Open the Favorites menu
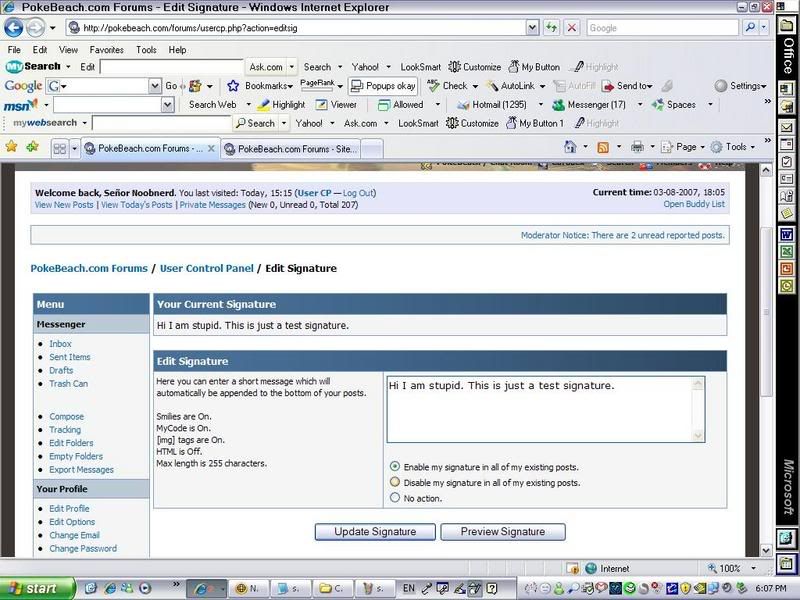800x600 pixels. [x=107, y=49]
